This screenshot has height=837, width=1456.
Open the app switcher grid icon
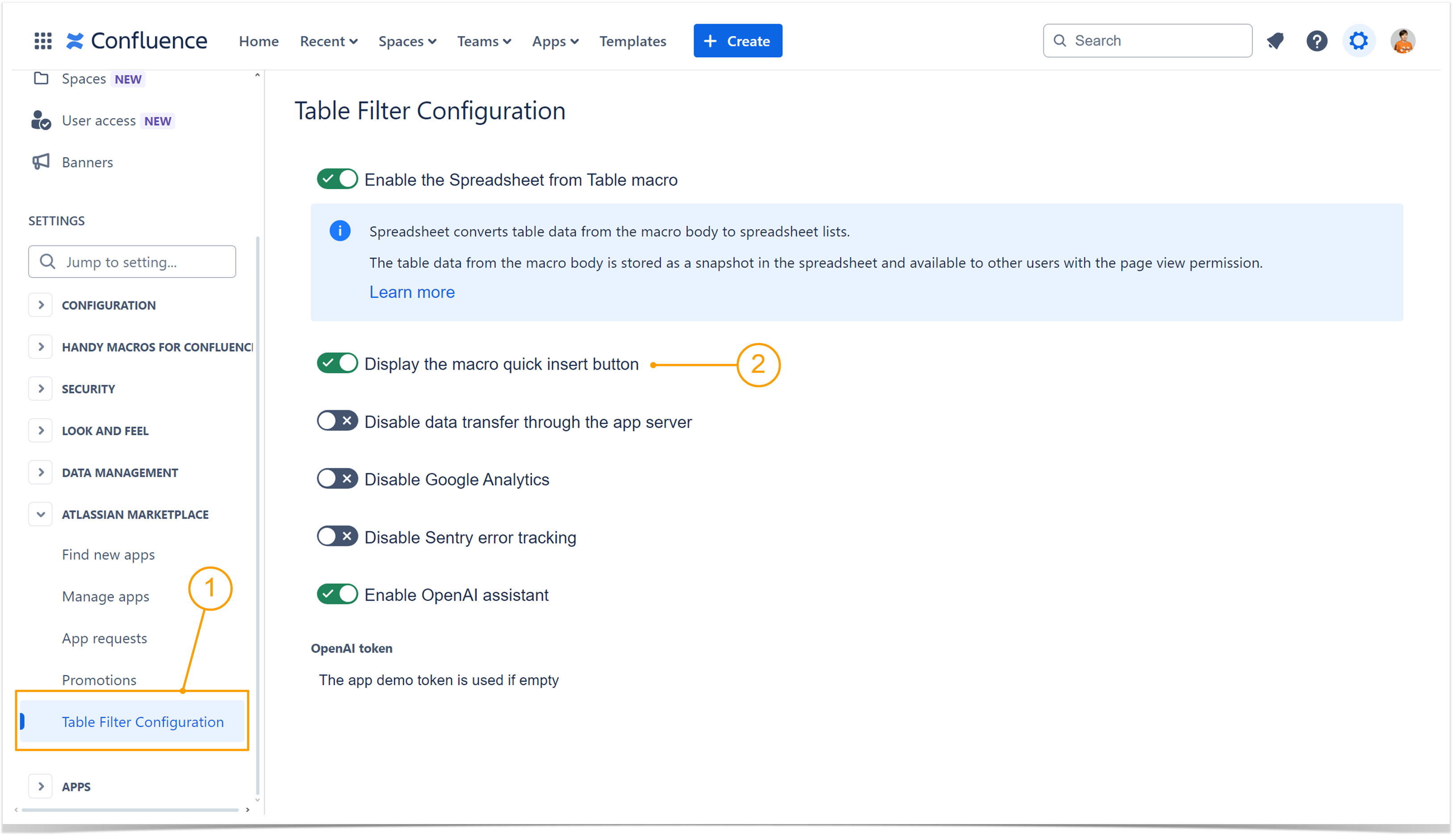click(43, 41)
